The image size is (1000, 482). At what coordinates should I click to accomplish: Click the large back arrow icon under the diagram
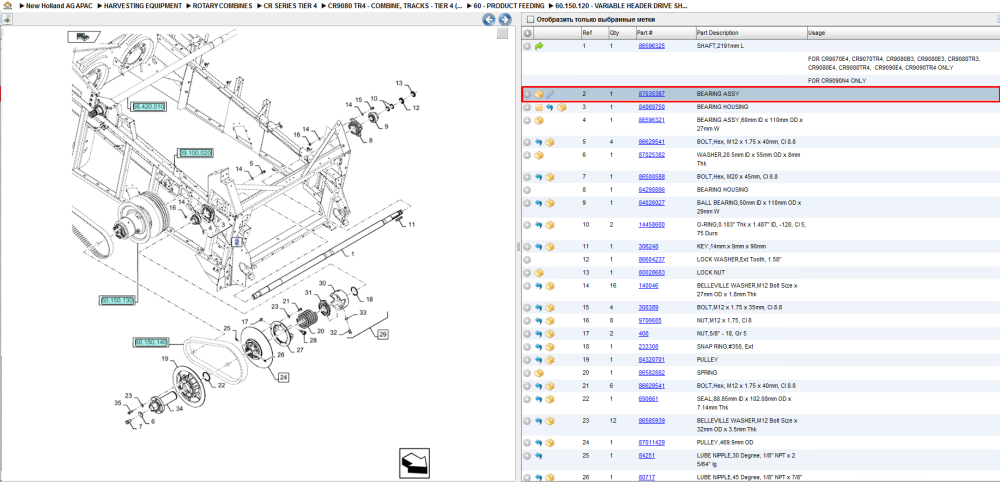point(415,463)
